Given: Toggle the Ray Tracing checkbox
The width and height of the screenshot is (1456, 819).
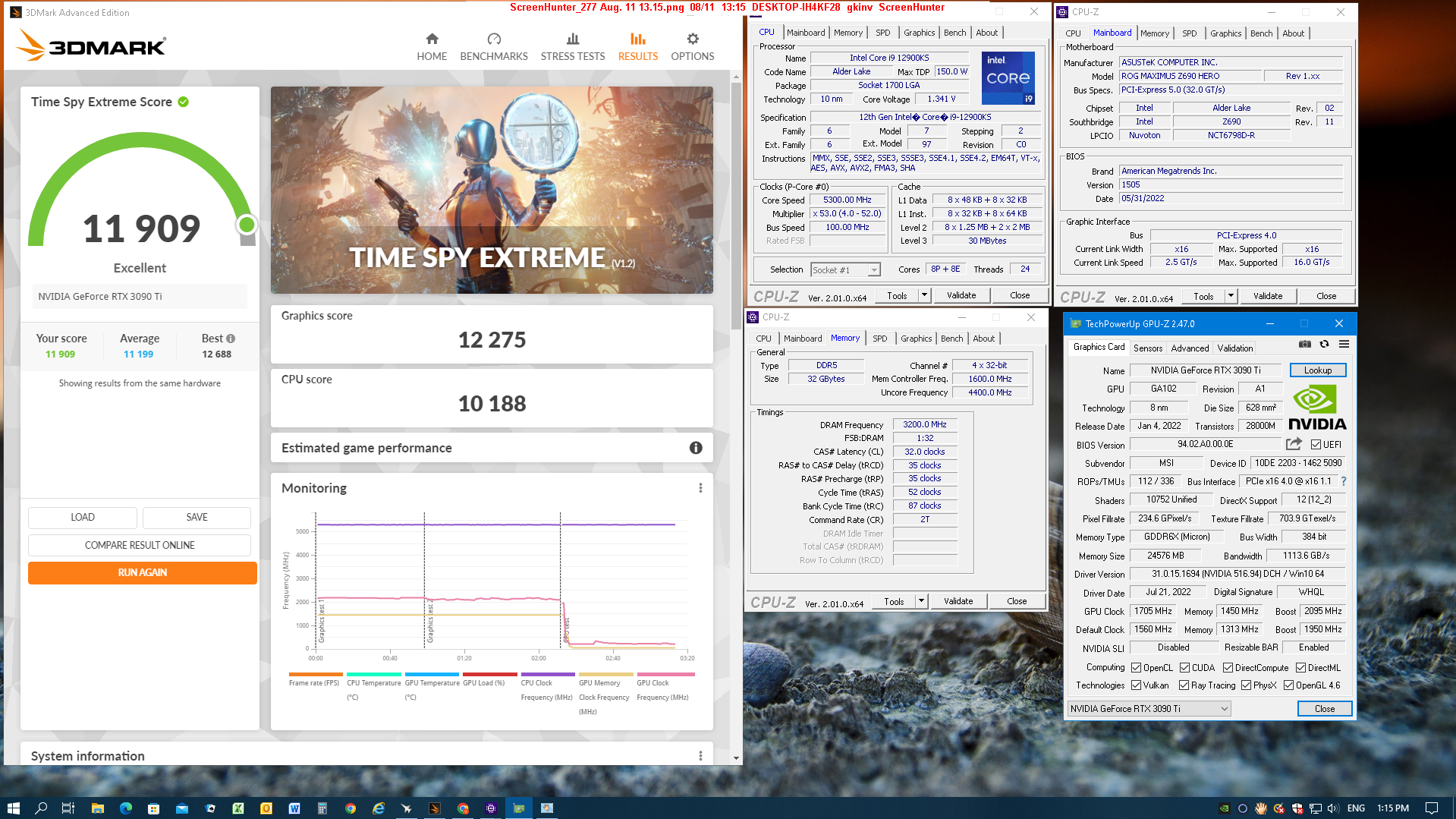Looking at the screenshot, I should [1184, 685].
